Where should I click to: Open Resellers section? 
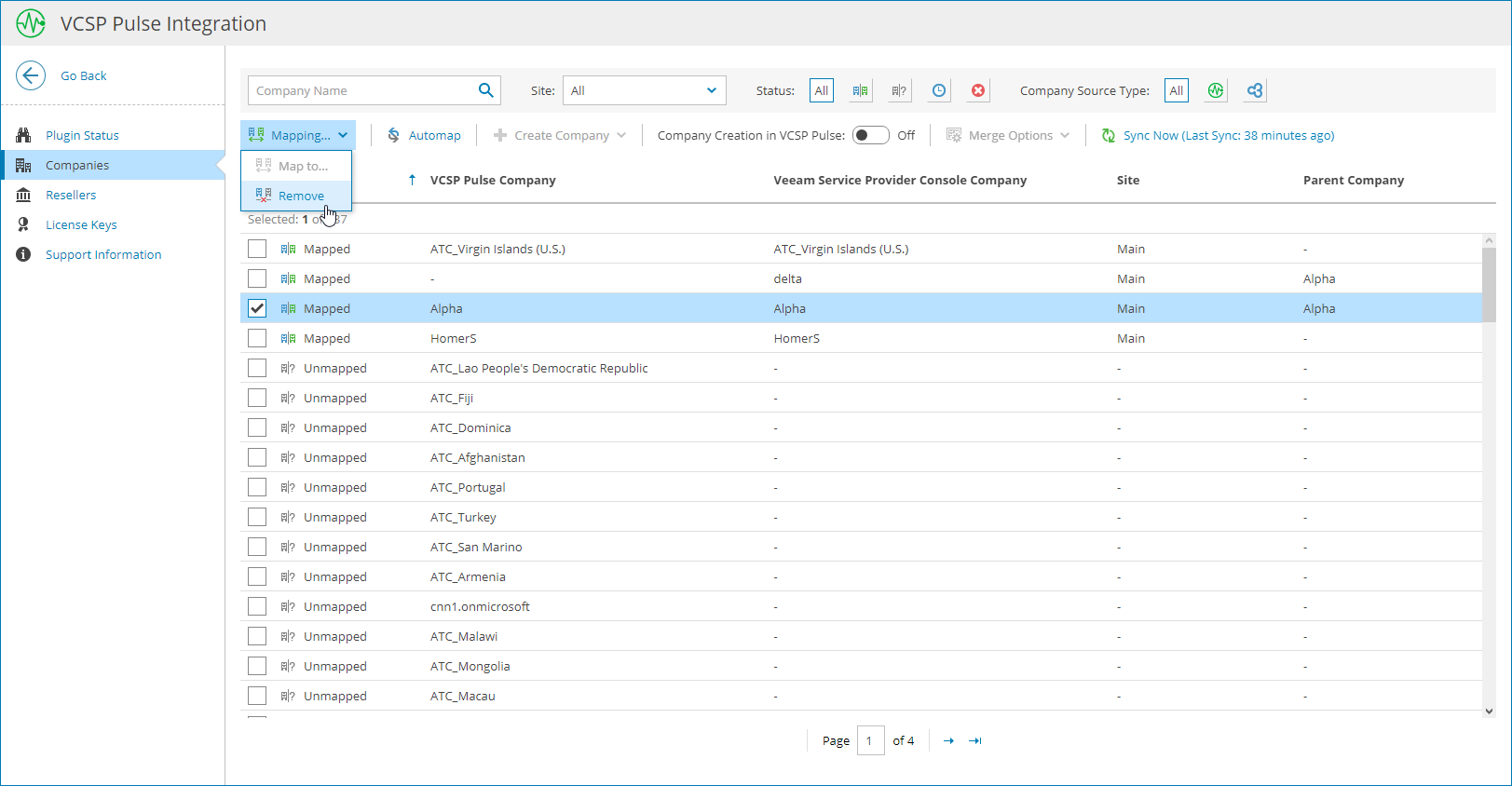coord(71,195)
